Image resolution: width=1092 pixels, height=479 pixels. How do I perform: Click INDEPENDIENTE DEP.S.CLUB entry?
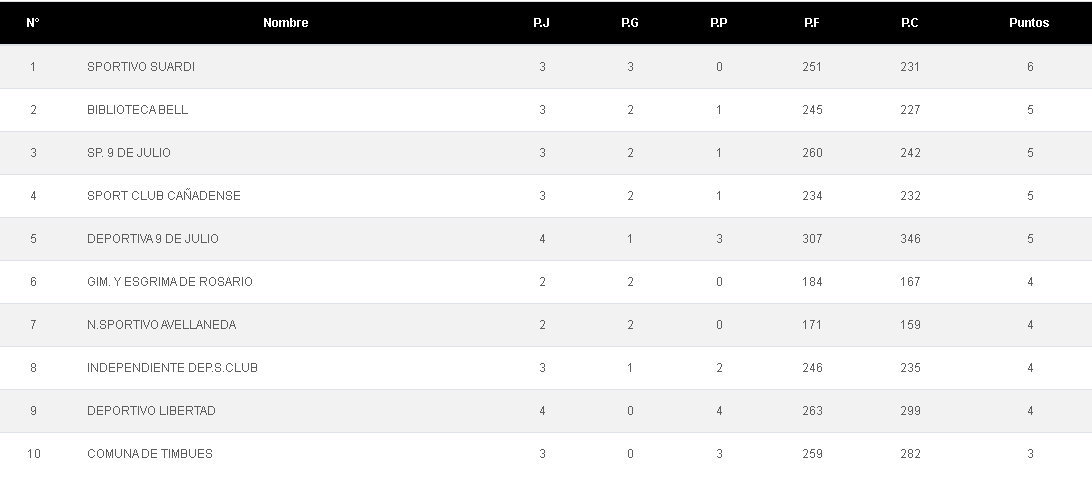[x=172, y=368]
